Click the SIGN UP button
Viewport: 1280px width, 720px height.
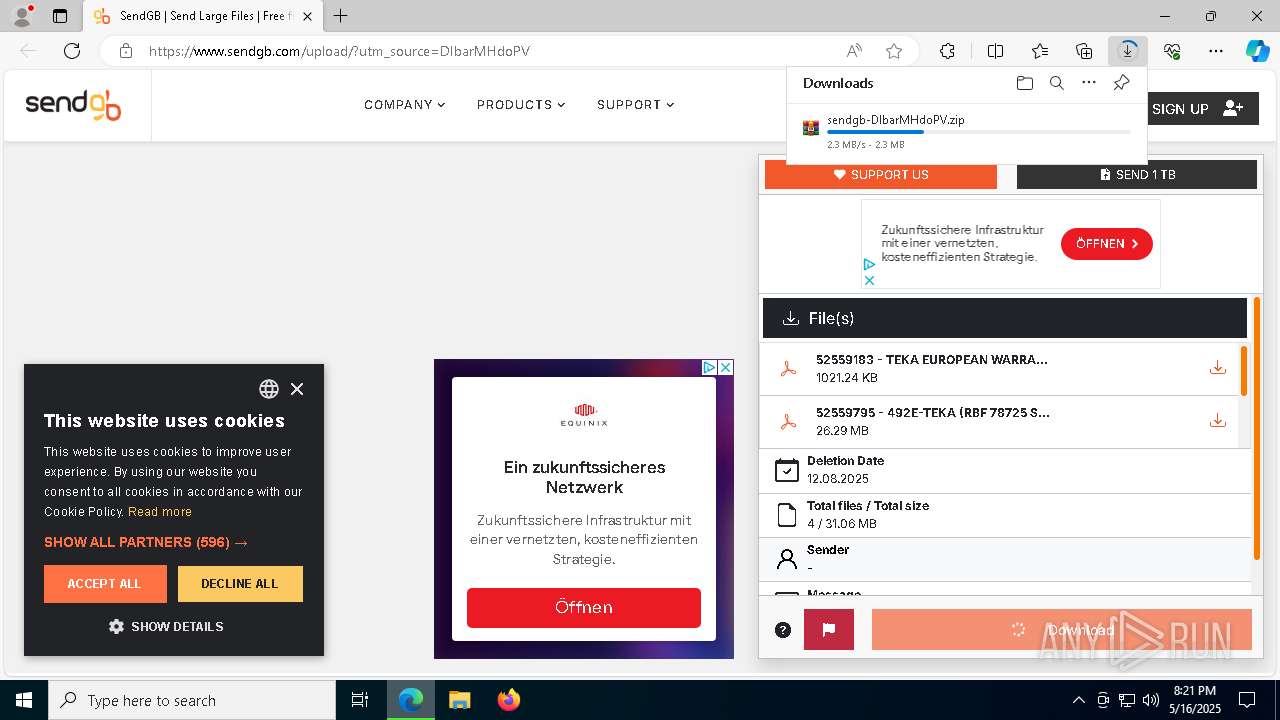tap(1200, 109)
